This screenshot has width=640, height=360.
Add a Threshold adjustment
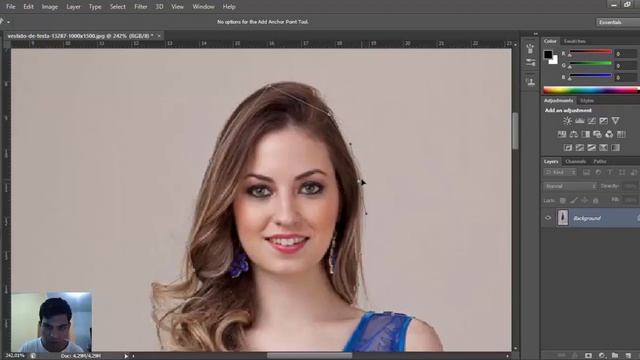pyautogui.click(x=591, y=147)
